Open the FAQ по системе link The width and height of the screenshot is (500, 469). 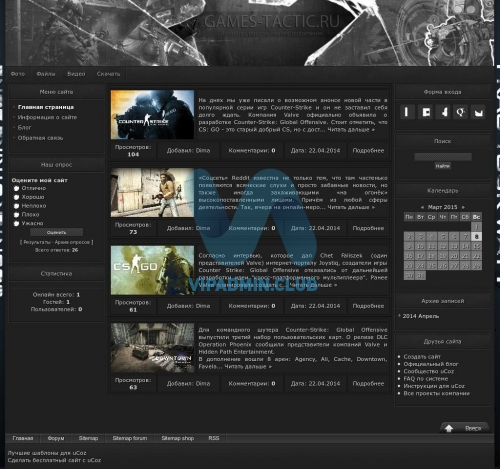tap(426, 379)
